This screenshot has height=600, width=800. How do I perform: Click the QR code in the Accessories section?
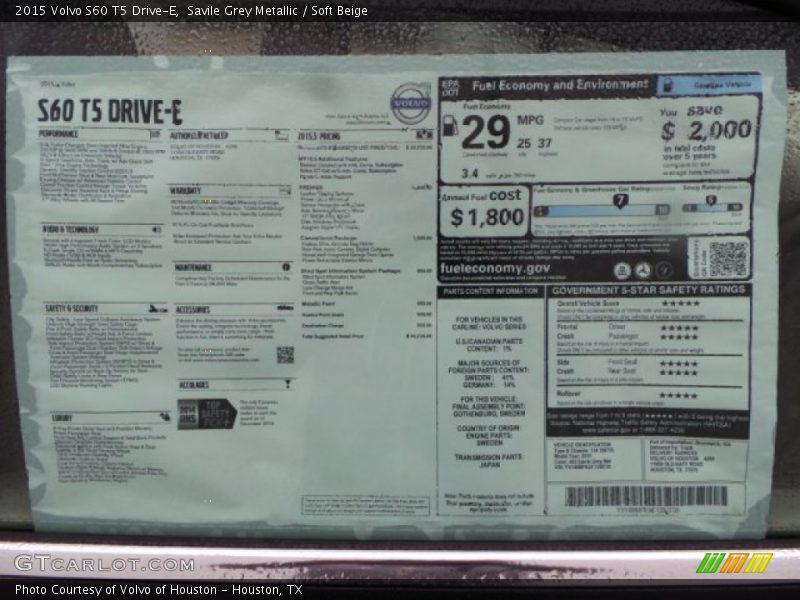point(285,355)
